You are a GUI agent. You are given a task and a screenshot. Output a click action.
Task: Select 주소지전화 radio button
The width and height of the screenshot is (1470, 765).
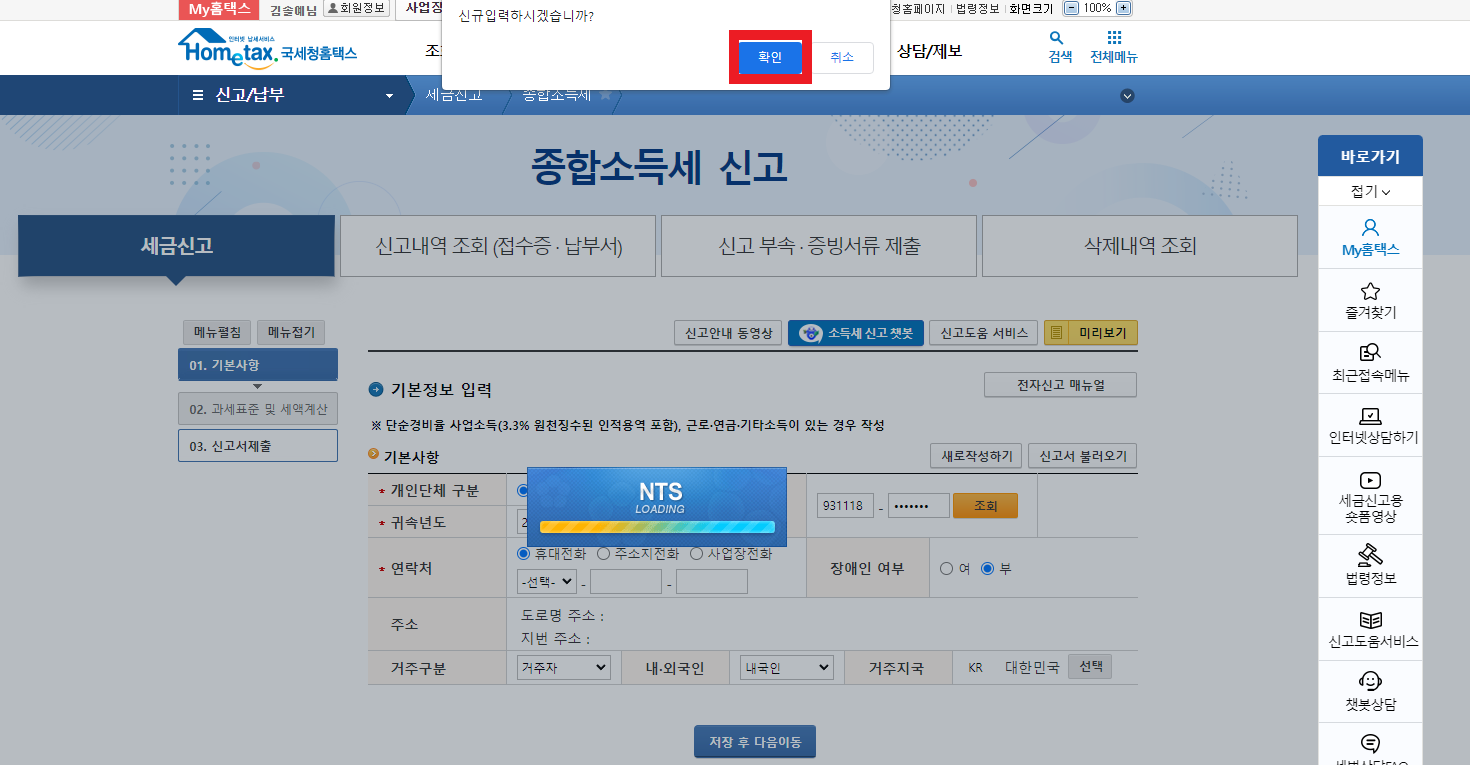603,554
